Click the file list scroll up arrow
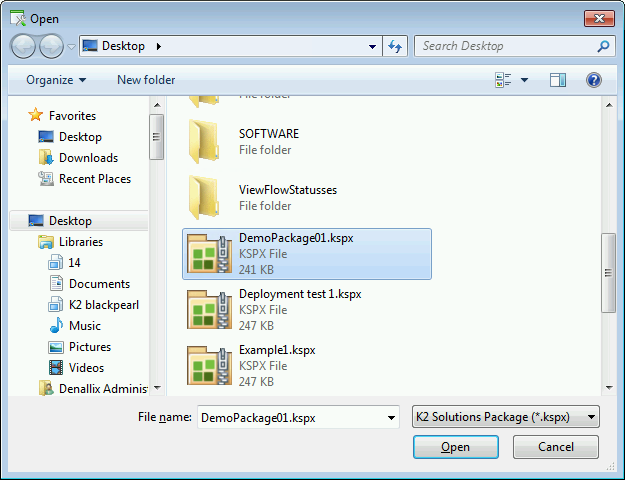This screenshot has height=480, width=625. coord(609,105)
